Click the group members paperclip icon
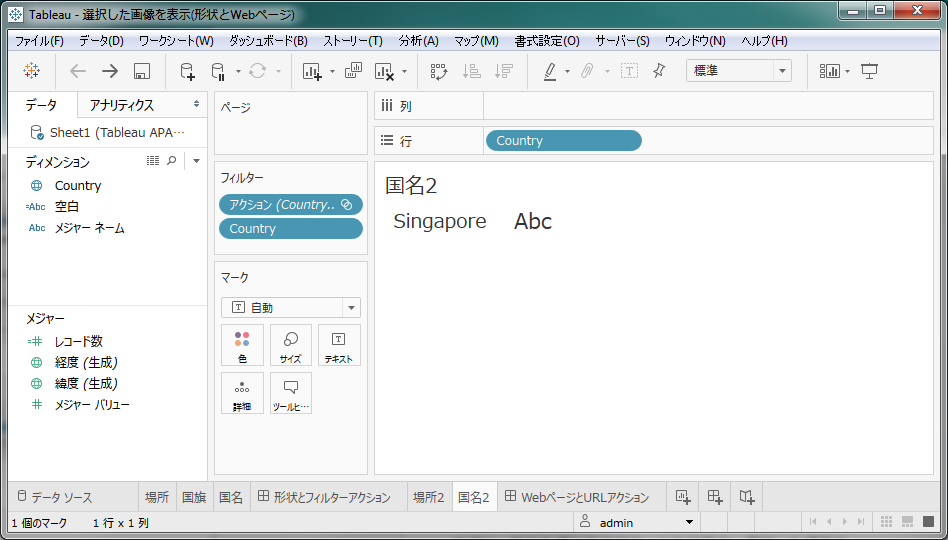Screen dimensions: 948x540 (586, 71)
